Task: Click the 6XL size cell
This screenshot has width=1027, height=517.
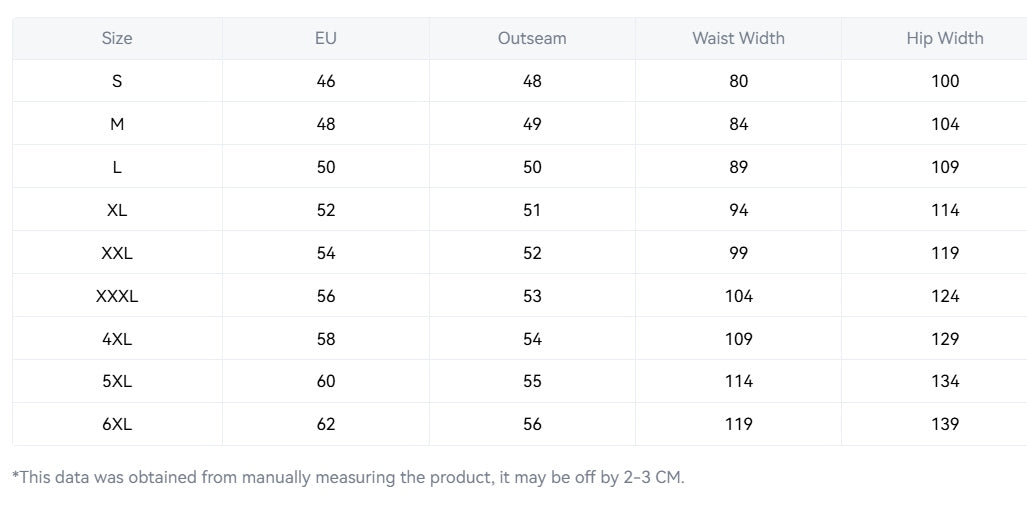Action: [x=117, y=424]
